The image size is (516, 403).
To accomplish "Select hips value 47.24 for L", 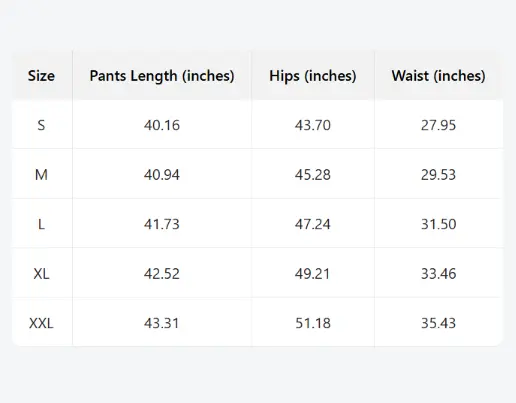I will 313,224.
